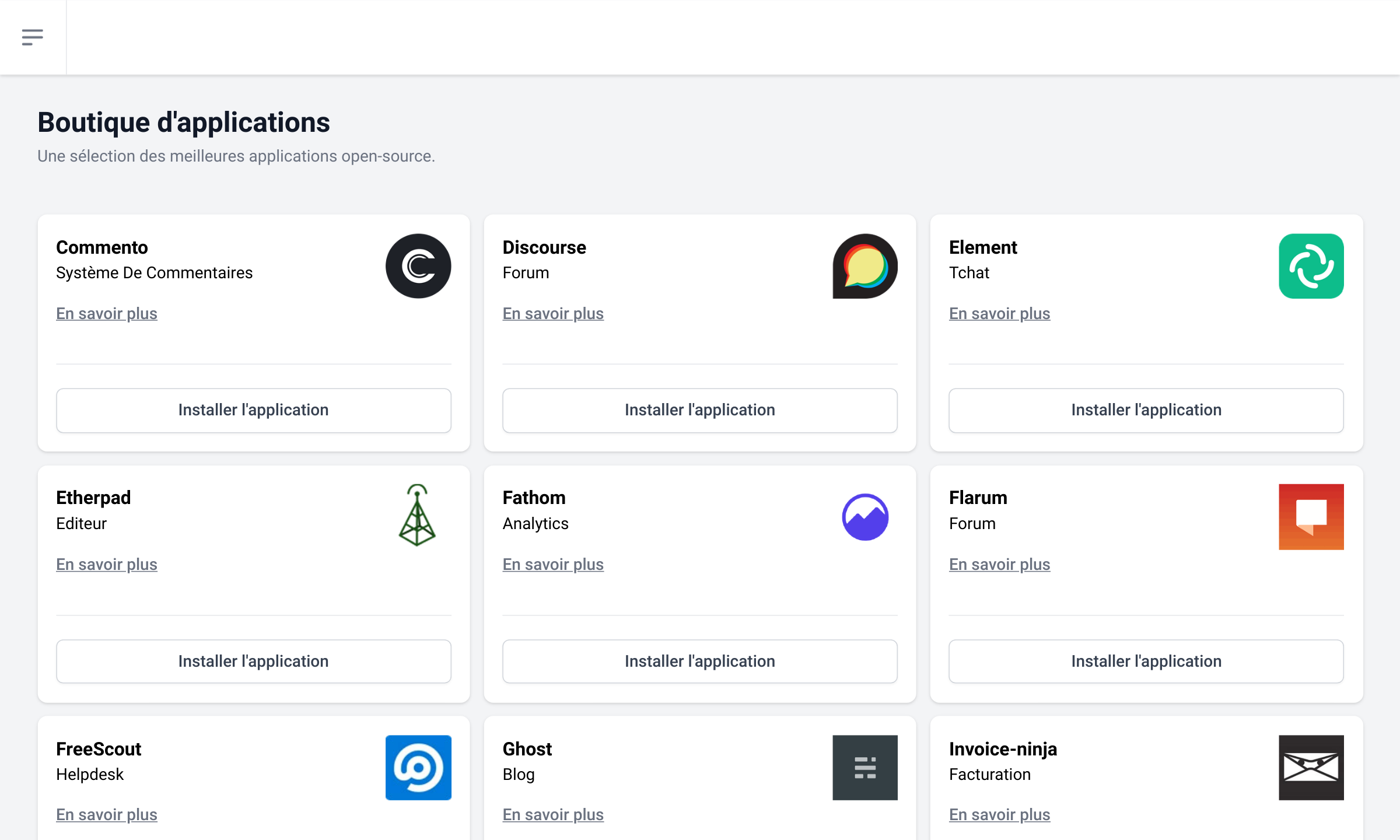Click the Fathom purple circle logo
This screenshot has width=1400, height=840.
click(864, 517)
